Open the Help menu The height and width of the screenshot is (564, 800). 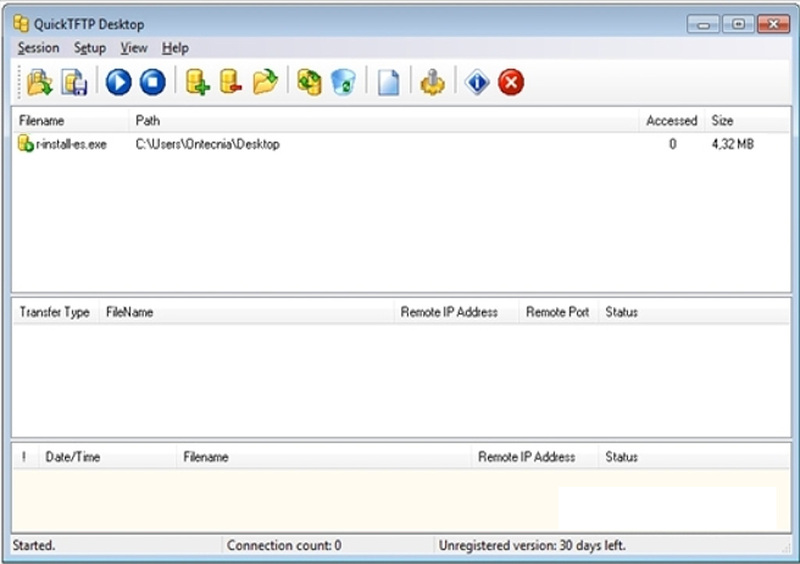point(175,48)
